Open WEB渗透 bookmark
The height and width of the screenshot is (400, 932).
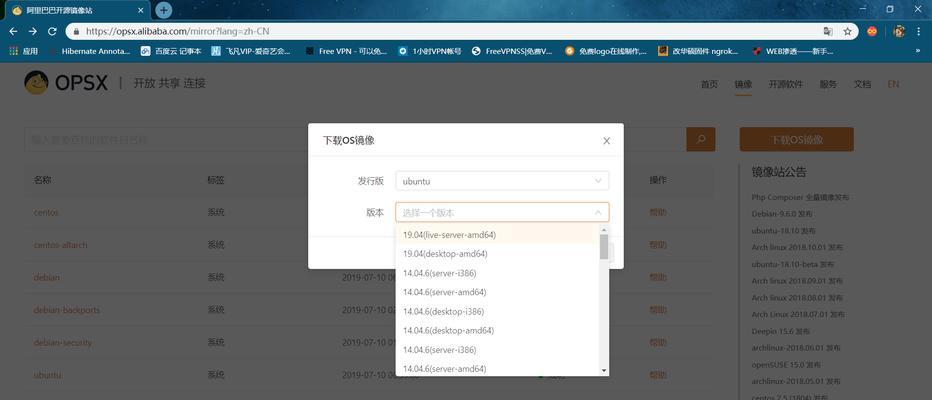click(793, 51)
